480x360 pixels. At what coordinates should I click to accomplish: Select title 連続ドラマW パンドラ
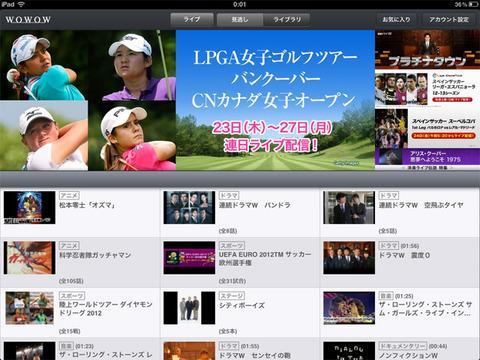[255, 205]
